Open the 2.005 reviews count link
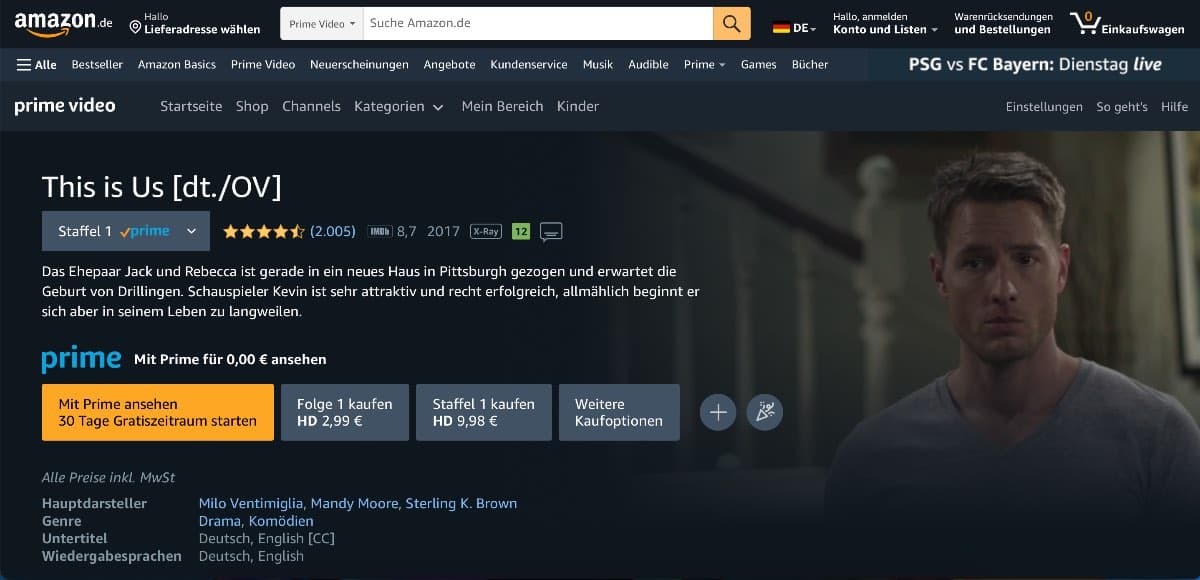 click(x=333, y=231)
